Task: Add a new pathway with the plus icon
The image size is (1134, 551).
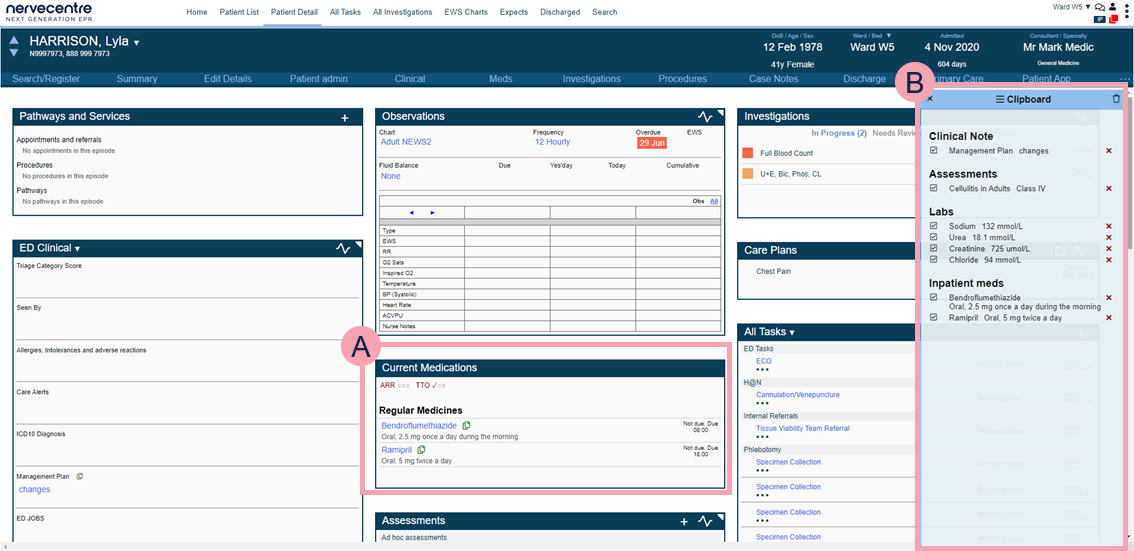Action: click(345, 118)
